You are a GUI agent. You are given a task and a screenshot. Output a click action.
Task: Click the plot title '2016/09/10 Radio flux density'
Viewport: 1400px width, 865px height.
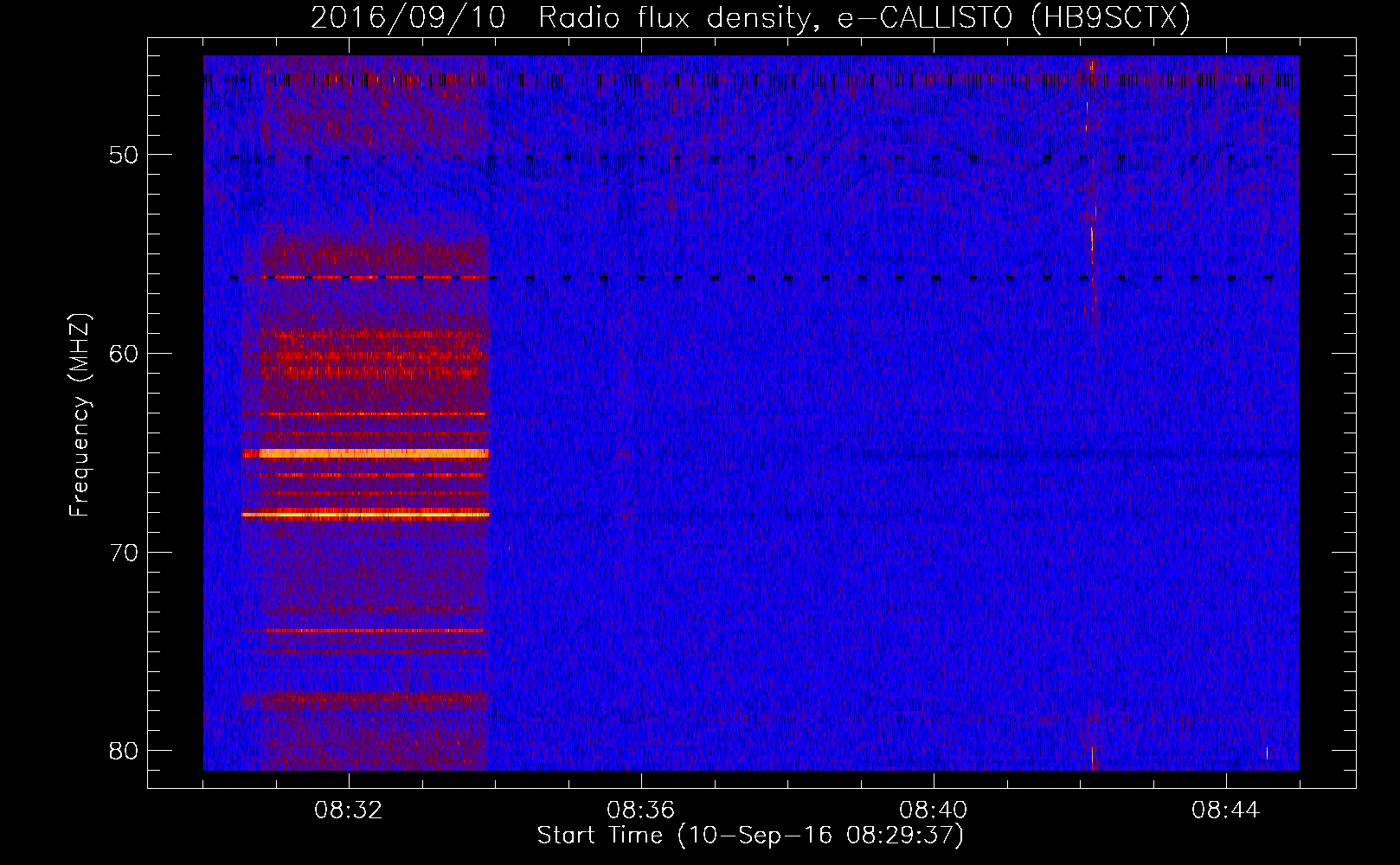[x=750, y=17]
